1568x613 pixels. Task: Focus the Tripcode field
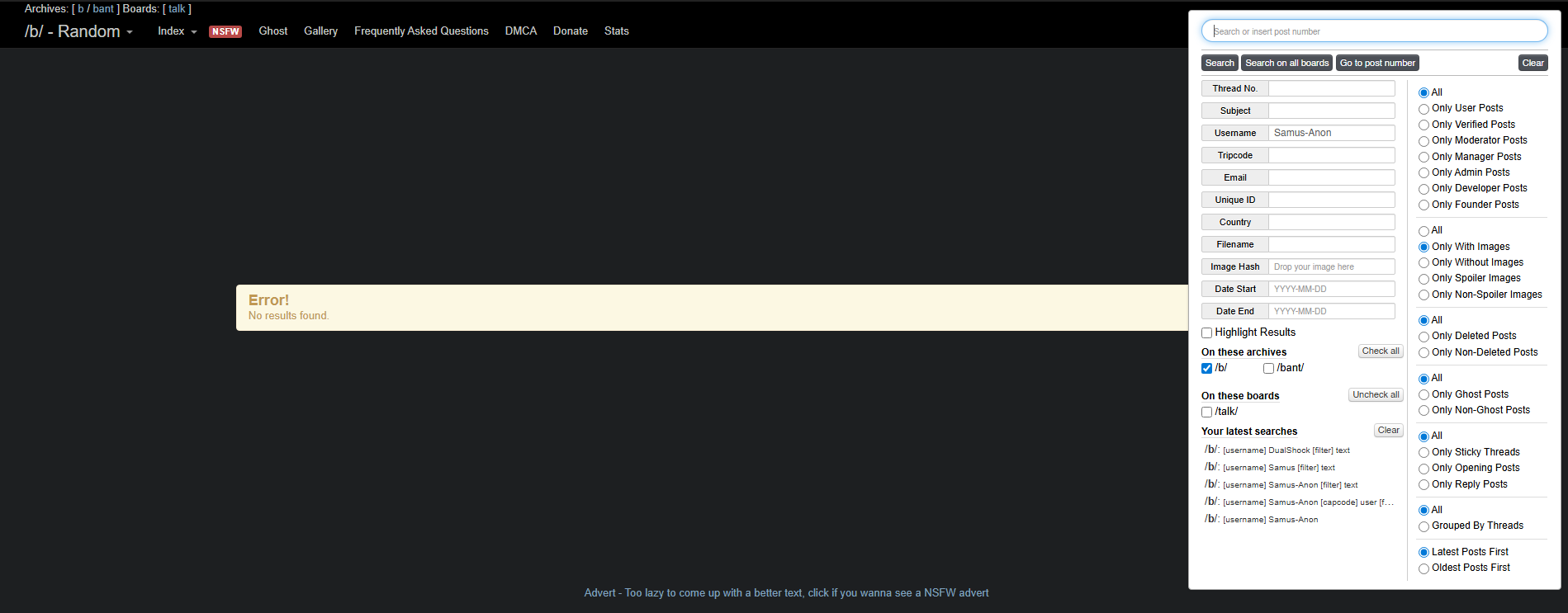click(x=1332, y=155)
